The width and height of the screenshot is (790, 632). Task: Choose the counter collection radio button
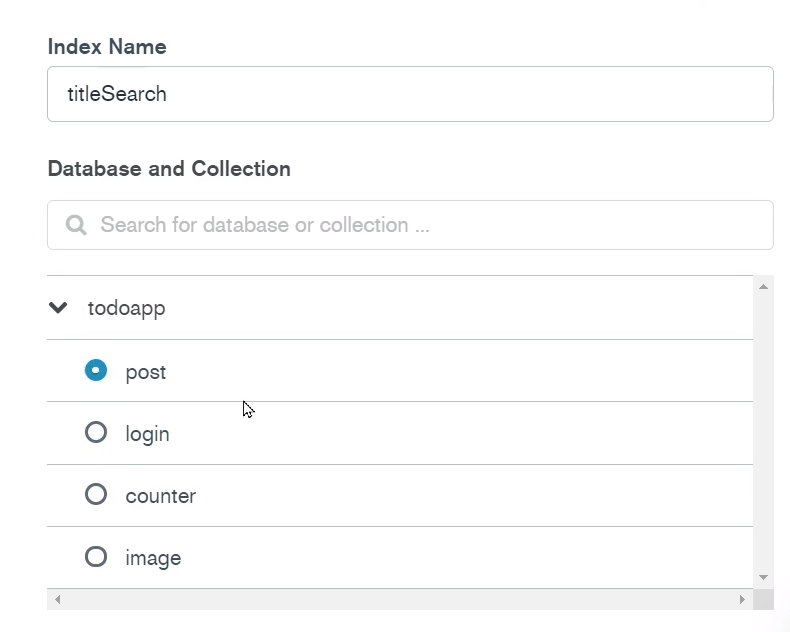96,494
